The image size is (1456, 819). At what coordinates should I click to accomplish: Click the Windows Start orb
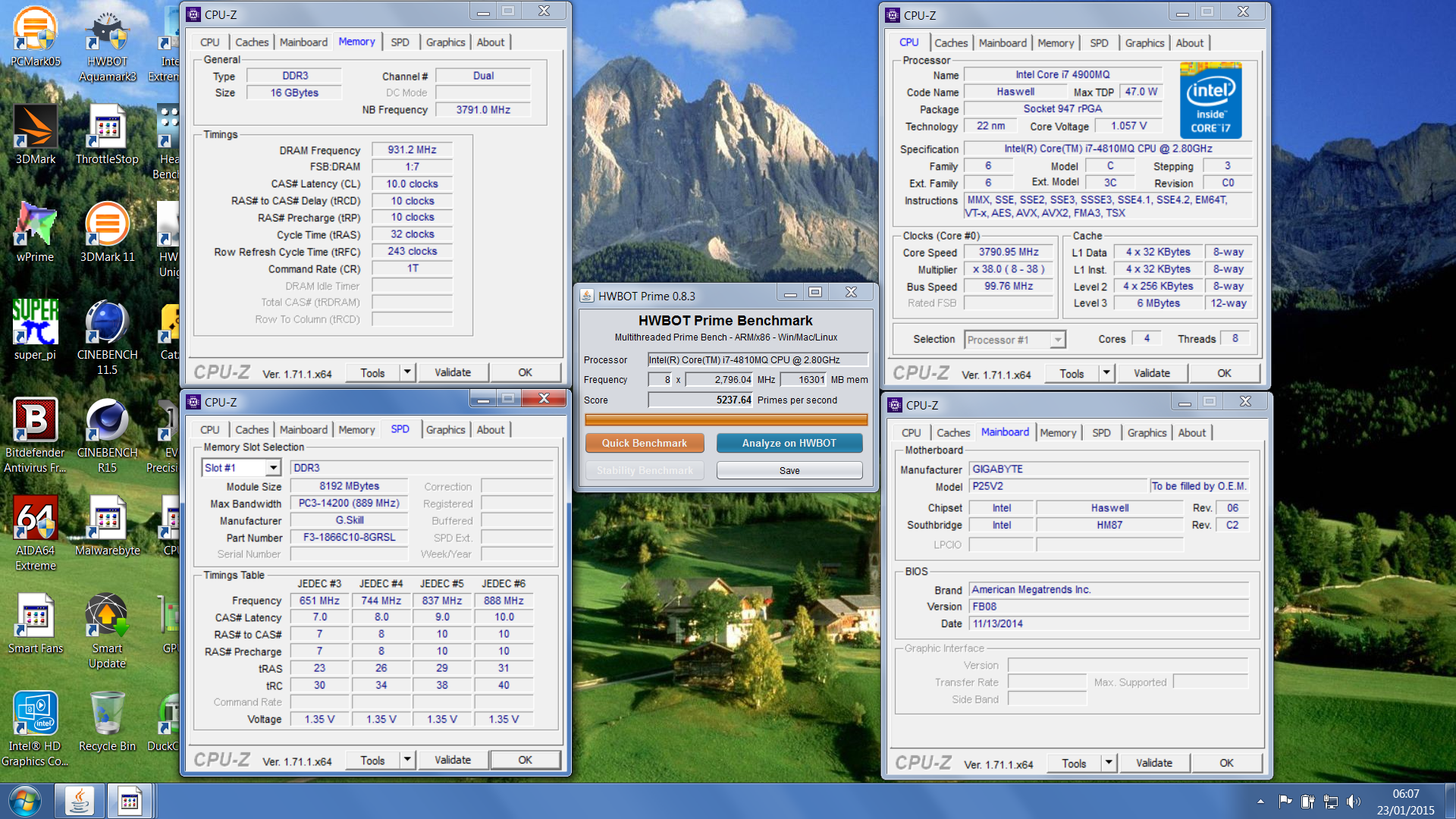25,801
